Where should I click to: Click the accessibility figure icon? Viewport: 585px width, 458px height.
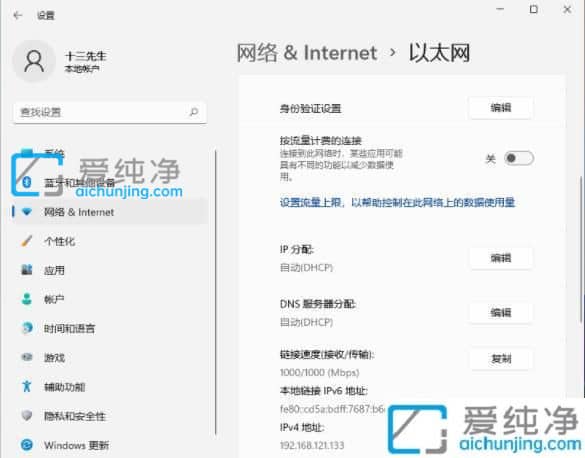click(26, 386)
